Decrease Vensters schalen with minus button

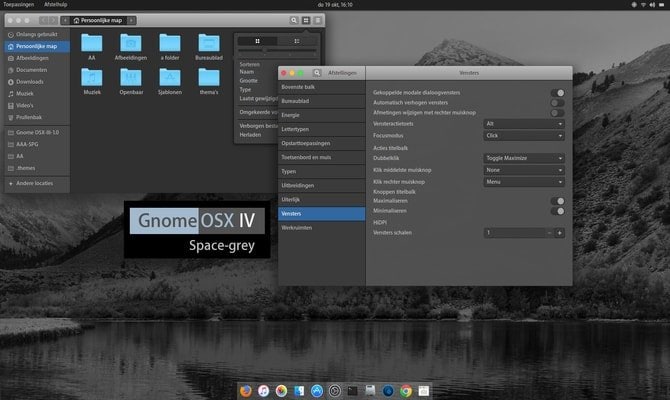pyautogui.click(x=550, y=233)
